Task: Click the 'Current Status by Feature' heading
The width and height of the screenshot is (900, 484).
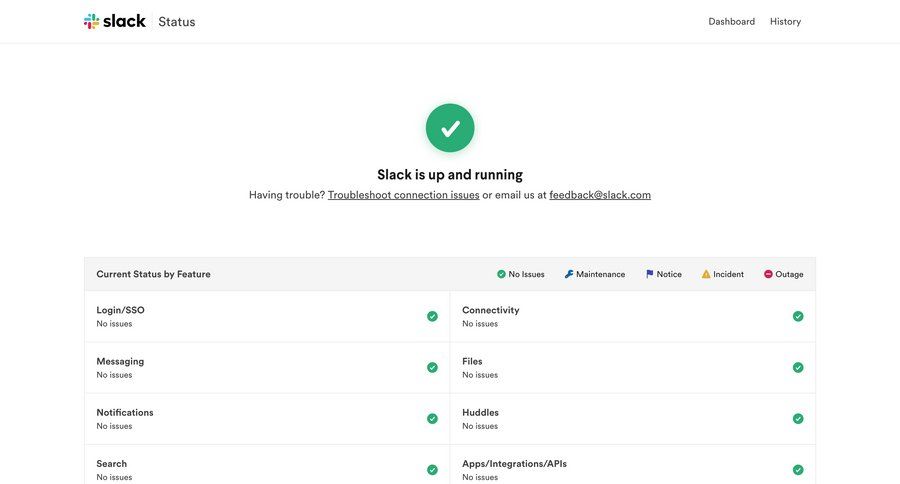Action: pos(153,274)
